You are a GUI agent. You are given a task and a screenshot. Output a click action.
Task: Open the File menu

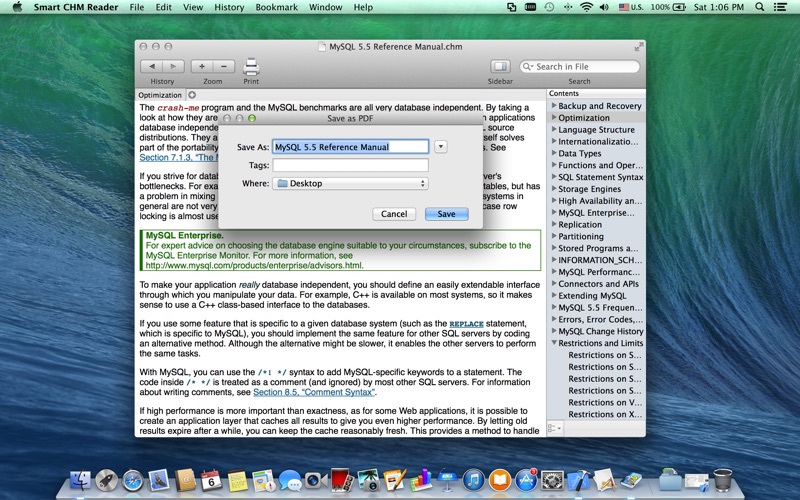[x=136, y=7]
